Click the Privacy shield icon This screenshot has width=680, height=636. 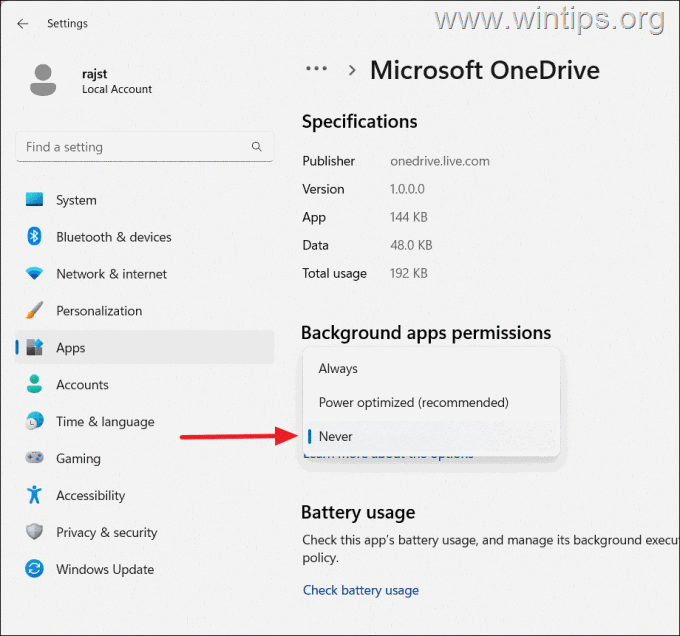[x=34, y=532]
